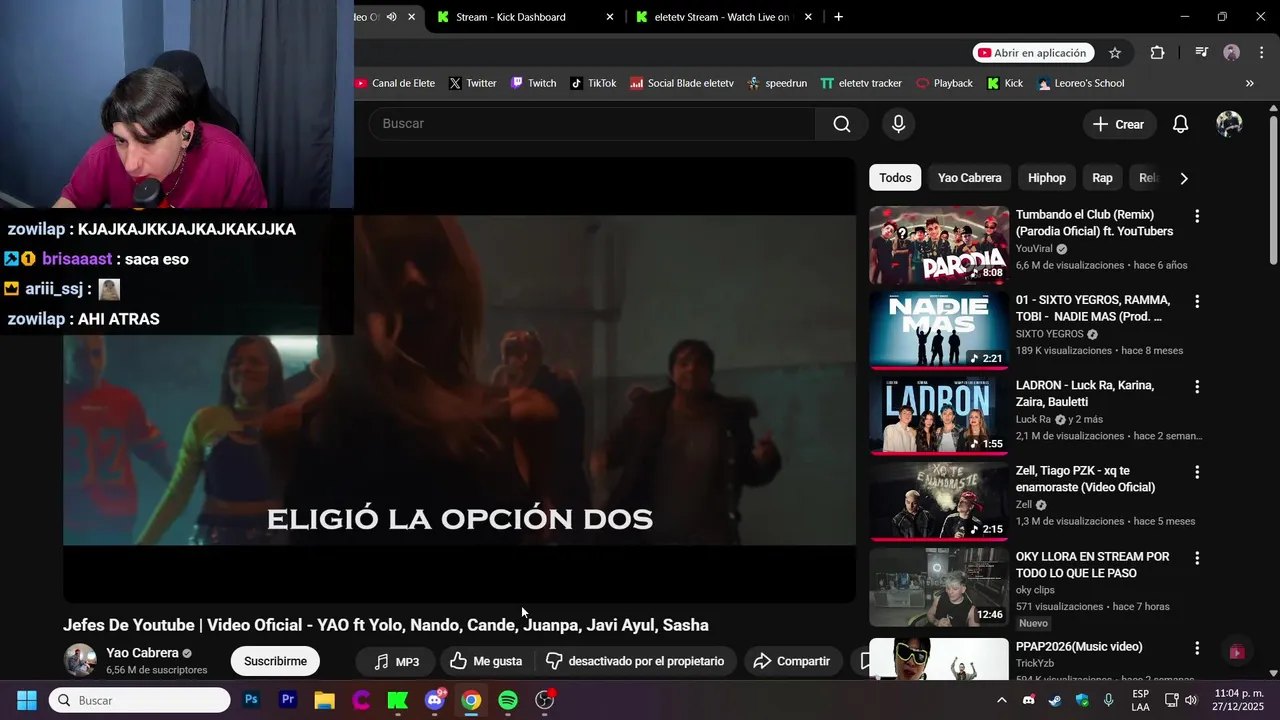Screen dimensions: 1280x720
Task: Open Twitter bookmark
Action: [x=472, y=83]
